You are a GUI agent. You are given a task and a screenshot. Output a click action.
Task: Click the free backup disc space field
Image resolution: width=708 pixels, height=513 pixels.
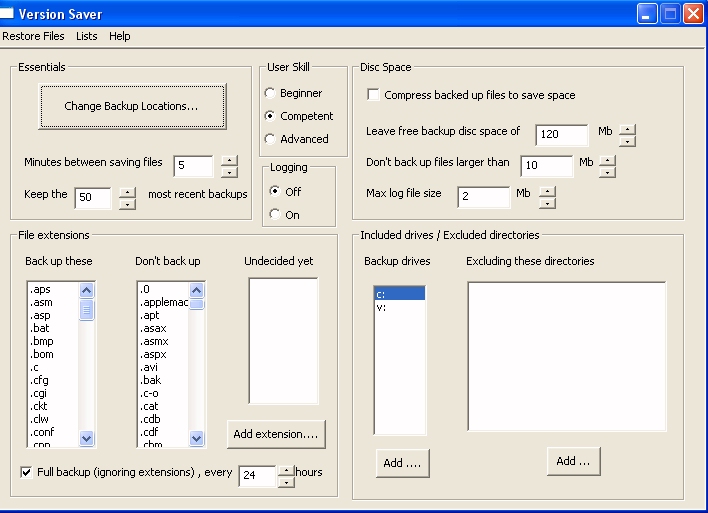pos(562,135)
